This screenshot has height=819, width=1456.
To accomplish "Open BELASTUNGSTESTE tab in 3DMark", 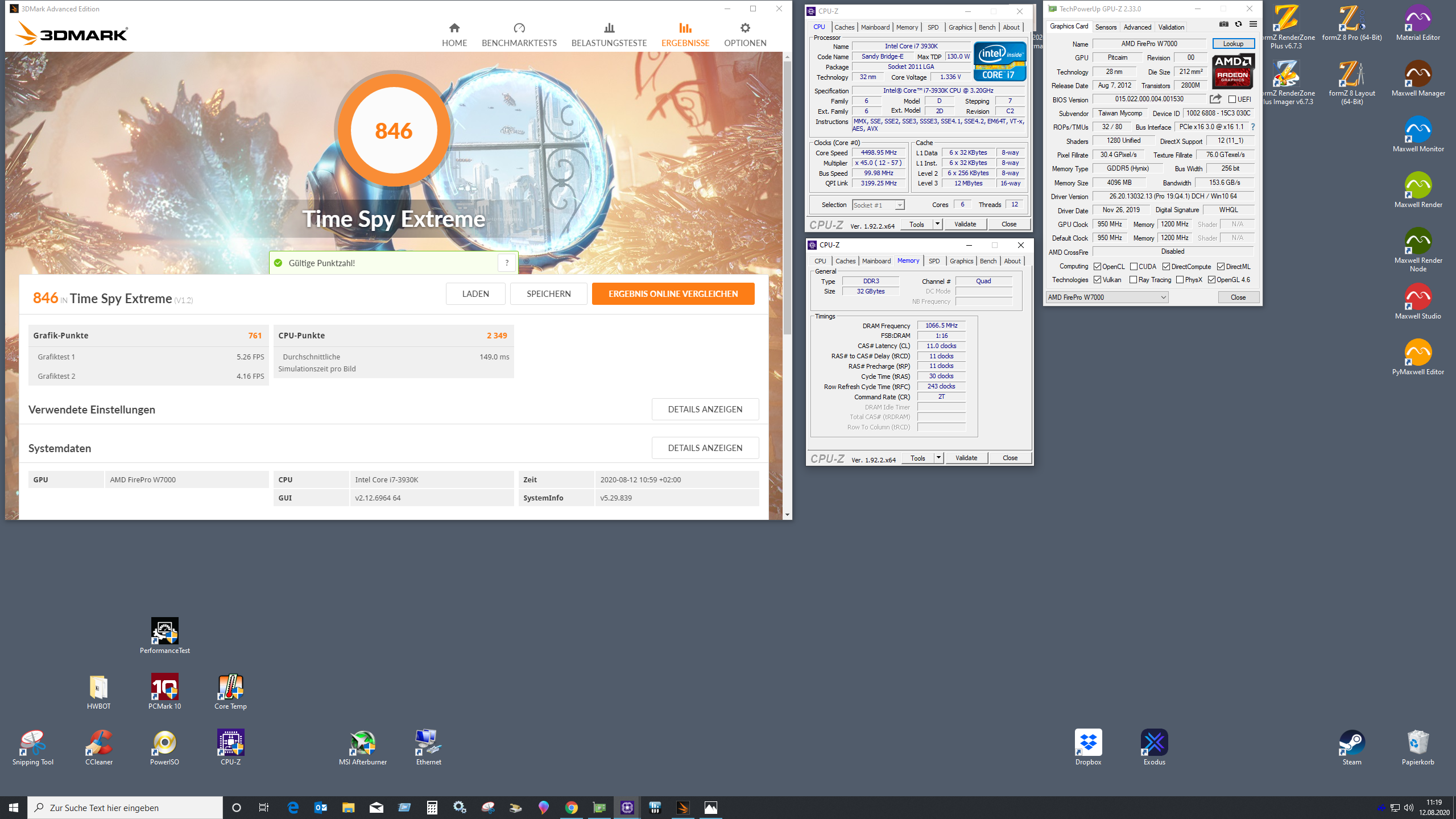I will 609,35.
